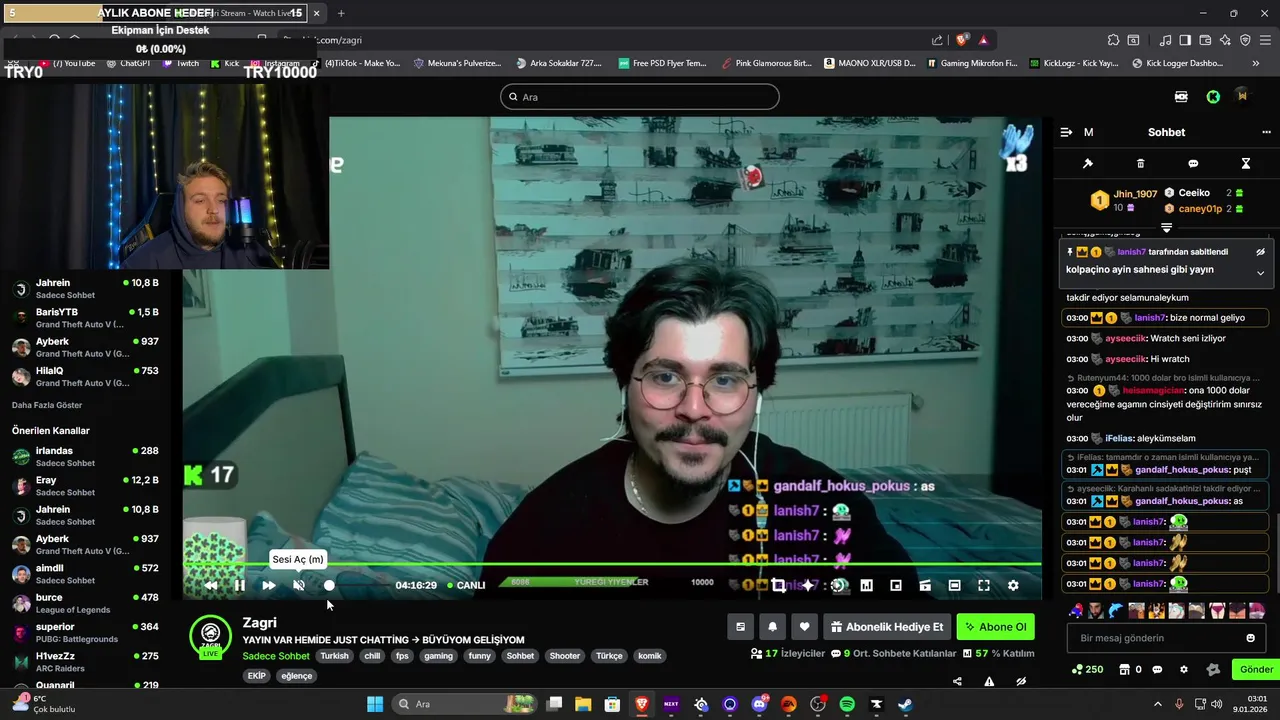Open the BarisYTB channel in sidebar

tap(87, 318)
